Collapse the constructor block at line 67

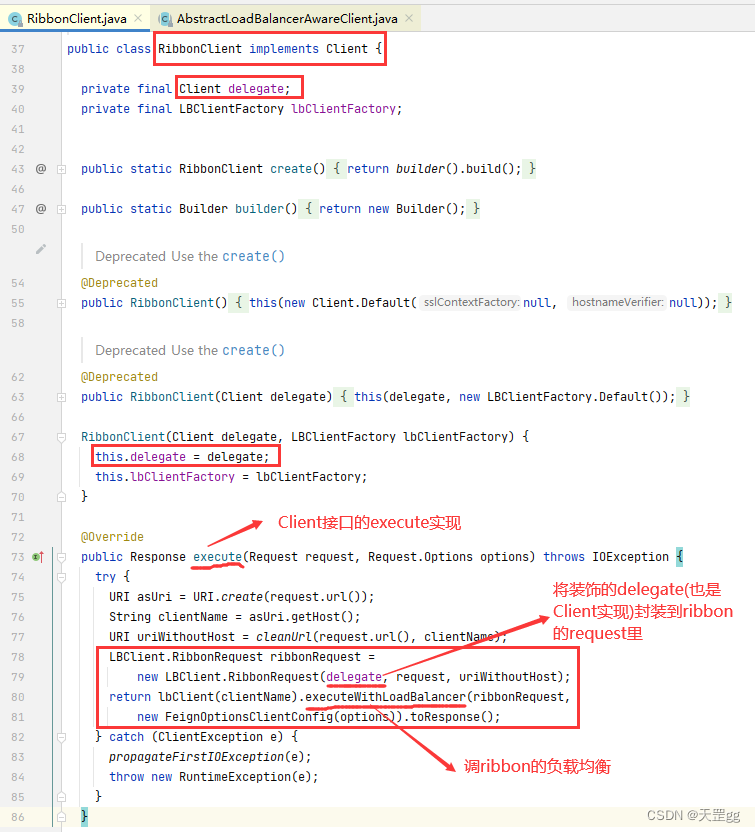62,437
